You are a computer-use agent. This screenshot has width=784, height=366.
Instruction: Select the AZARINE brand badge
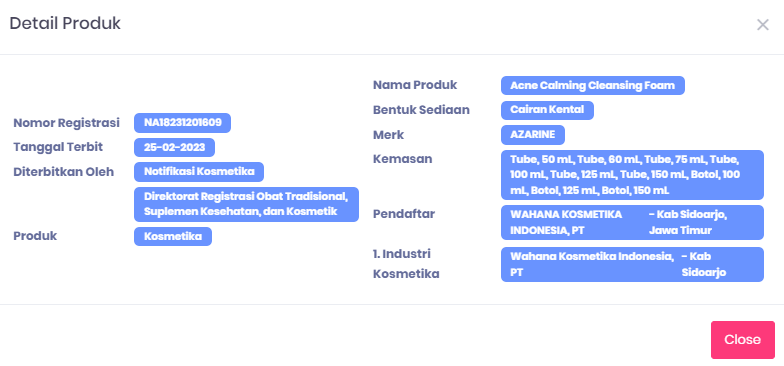tap(533, 135)
